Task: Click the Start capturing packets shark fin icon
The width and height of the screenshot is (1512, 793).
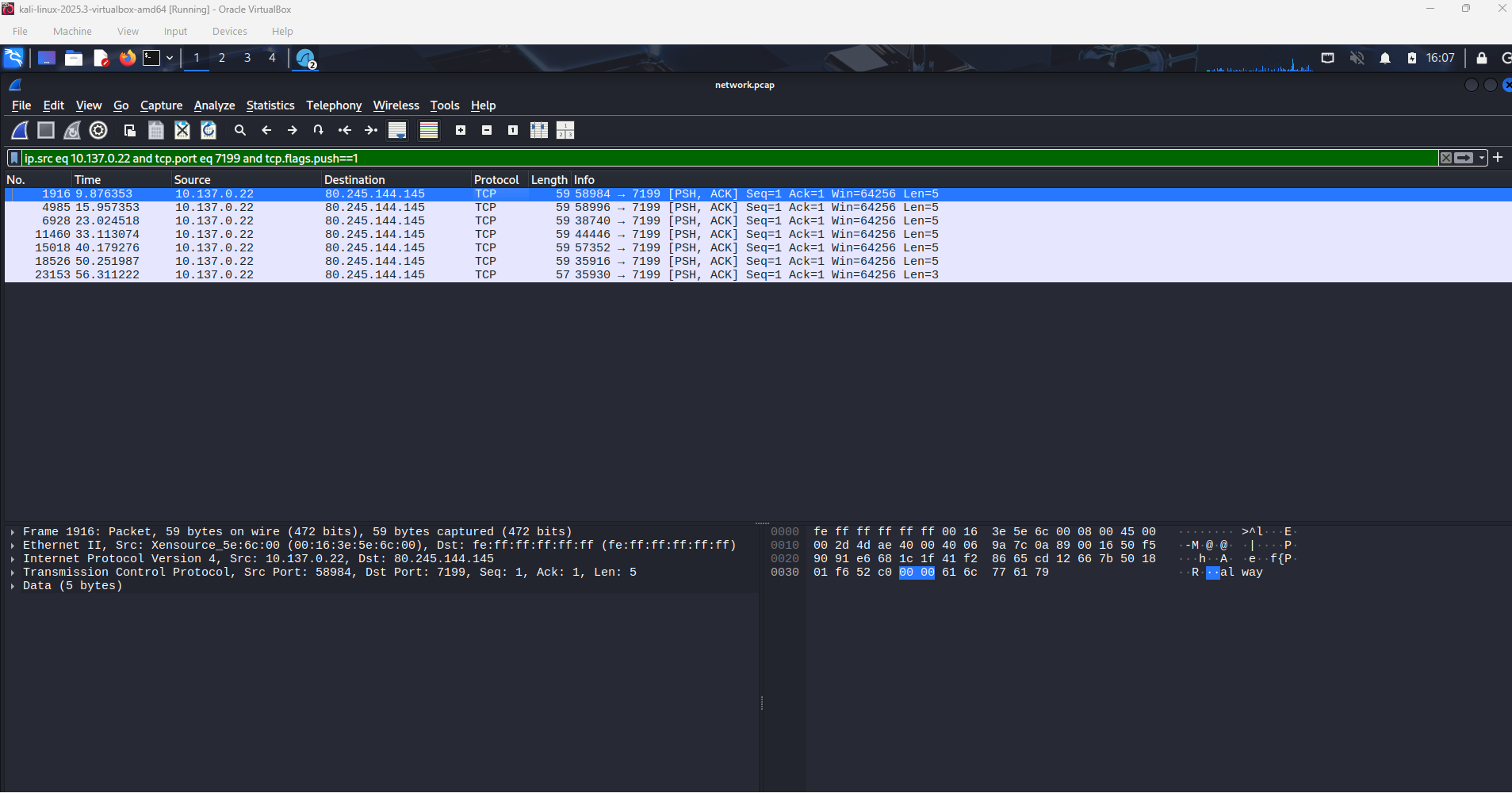Action: 20,130
